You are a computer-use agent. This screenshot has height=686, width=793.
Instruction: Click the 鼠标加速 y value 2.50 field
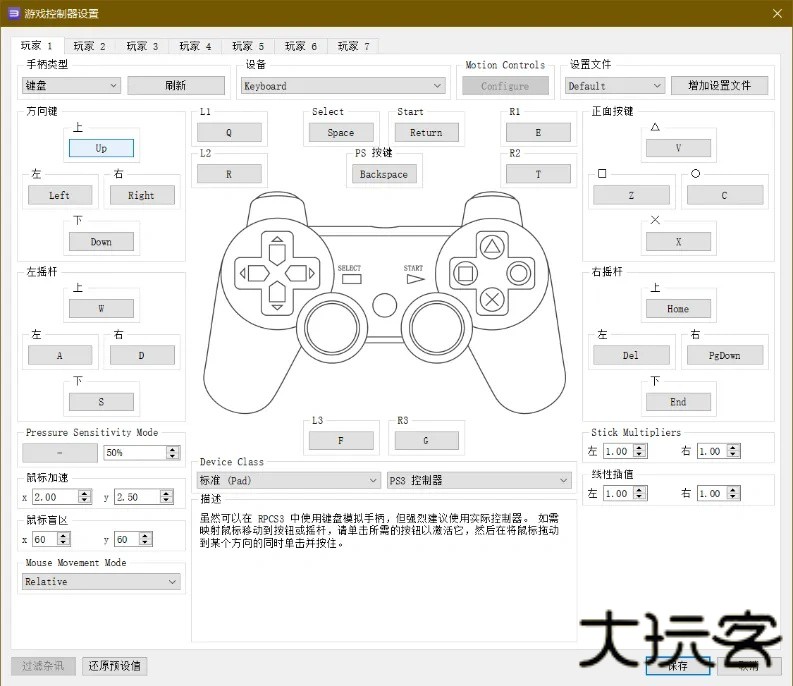click(x=144, y=497)
